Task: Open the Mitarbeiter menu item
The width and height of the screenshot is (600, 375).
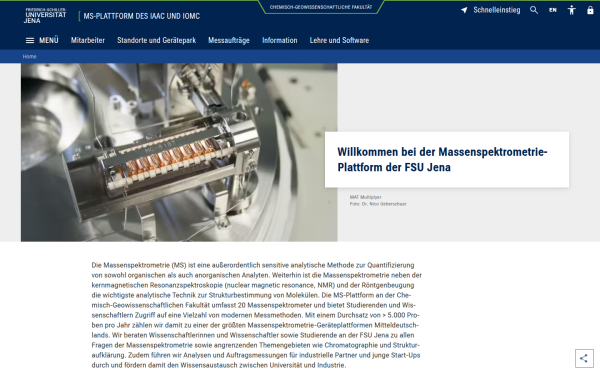Action: pyautogui.click(x=88, y=41)
